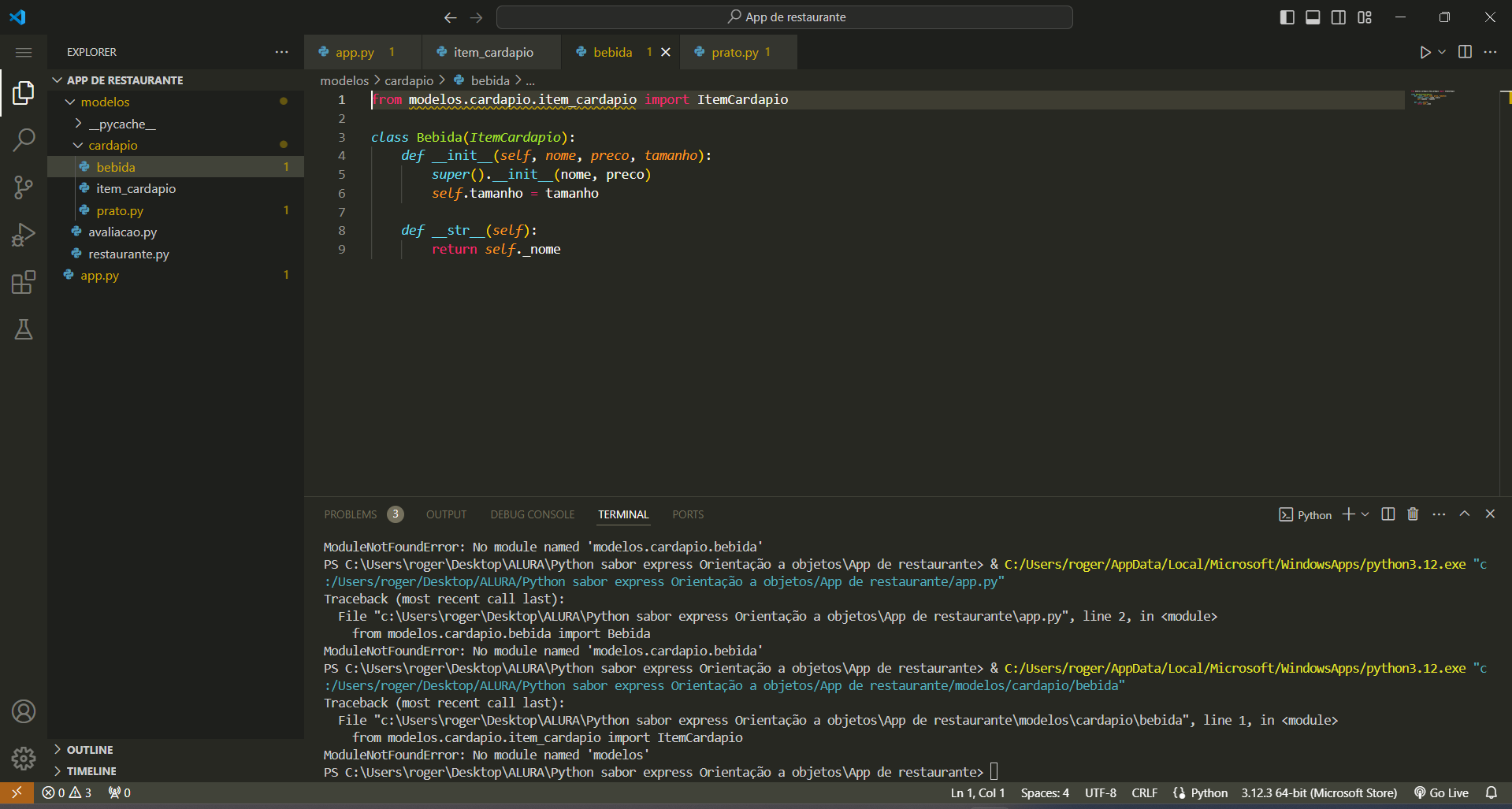Open the Explorer view in activity bar
Screen dimensions: 1512x809
pos(24,93)
